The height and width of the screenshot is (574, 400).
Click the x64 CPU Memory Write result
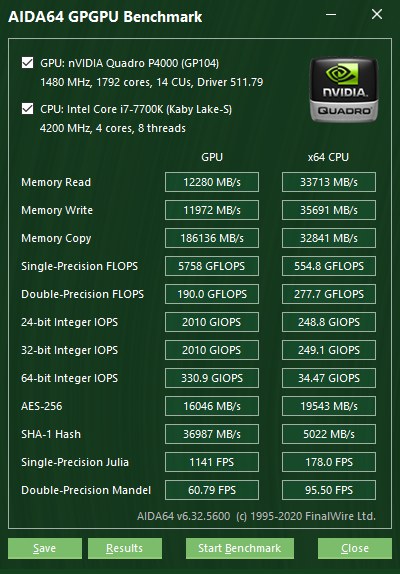329,210
